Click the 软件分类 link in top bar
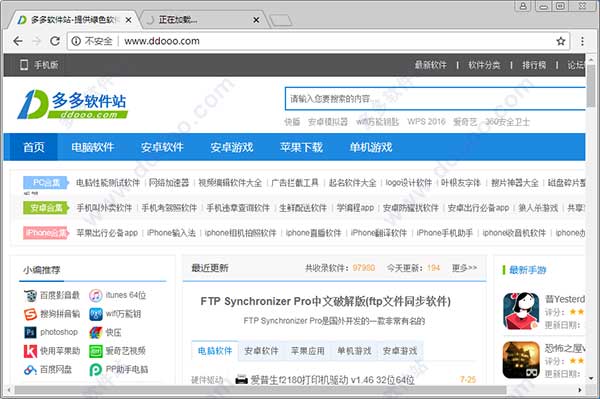The image size is (600, 399). [x=484, y=65]
